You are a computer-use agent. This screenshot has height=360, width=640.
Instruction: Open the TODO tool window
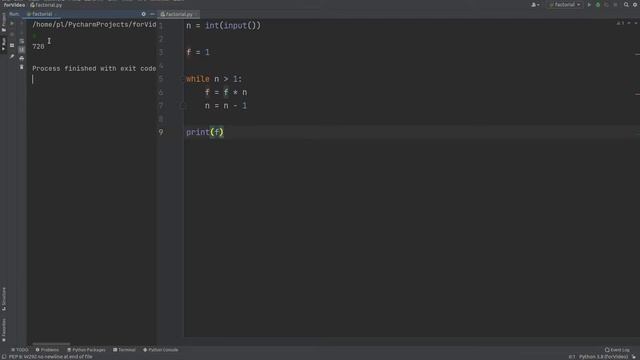(x=20, y=350)
